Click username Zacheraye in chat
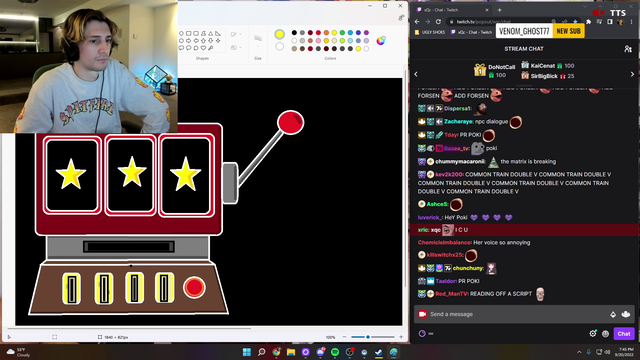The image size is (640, 360). [x=458, y=122]
